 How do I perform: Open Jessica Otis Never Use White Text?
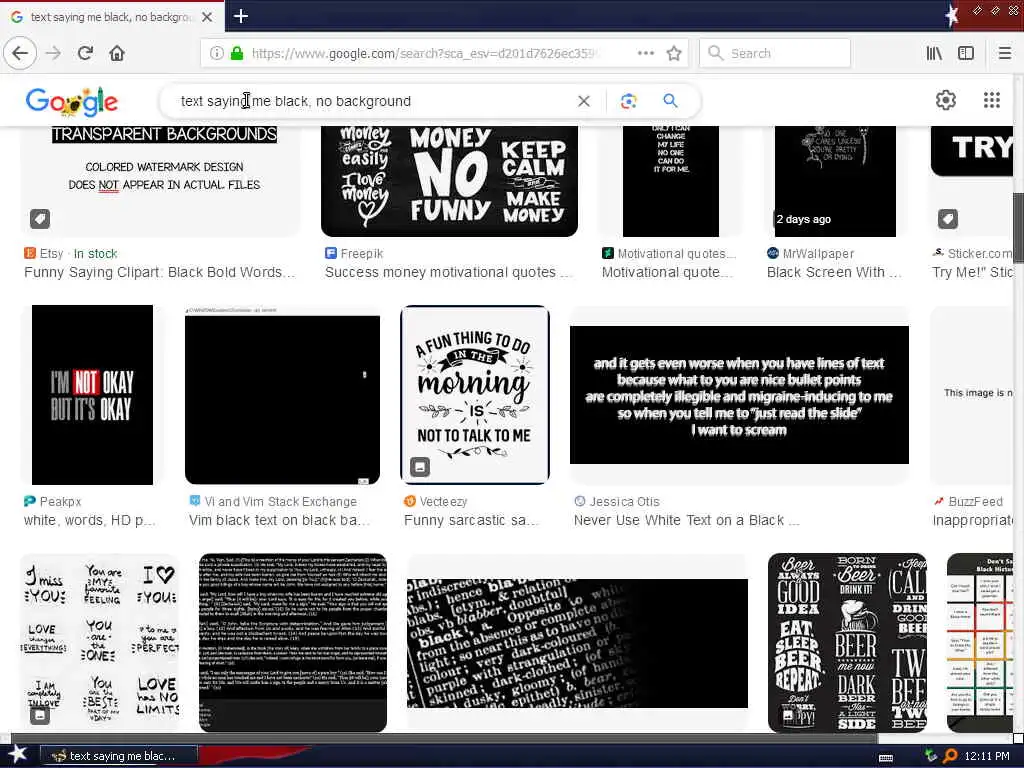point(686,520)
